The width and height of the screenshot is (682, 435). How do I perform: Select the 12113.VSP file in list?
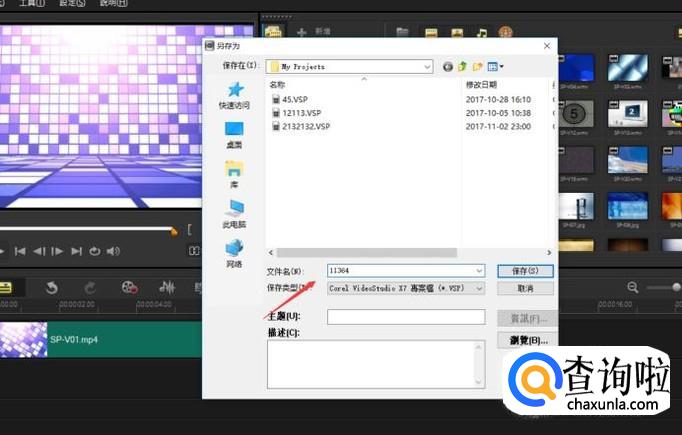click(x=300, y=113)
